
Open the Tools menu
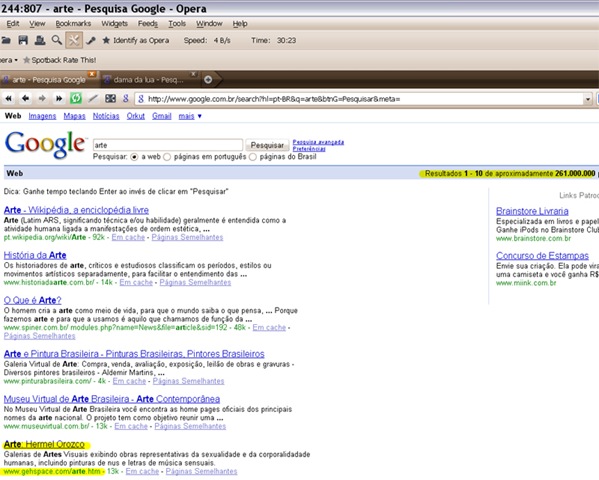177,24
